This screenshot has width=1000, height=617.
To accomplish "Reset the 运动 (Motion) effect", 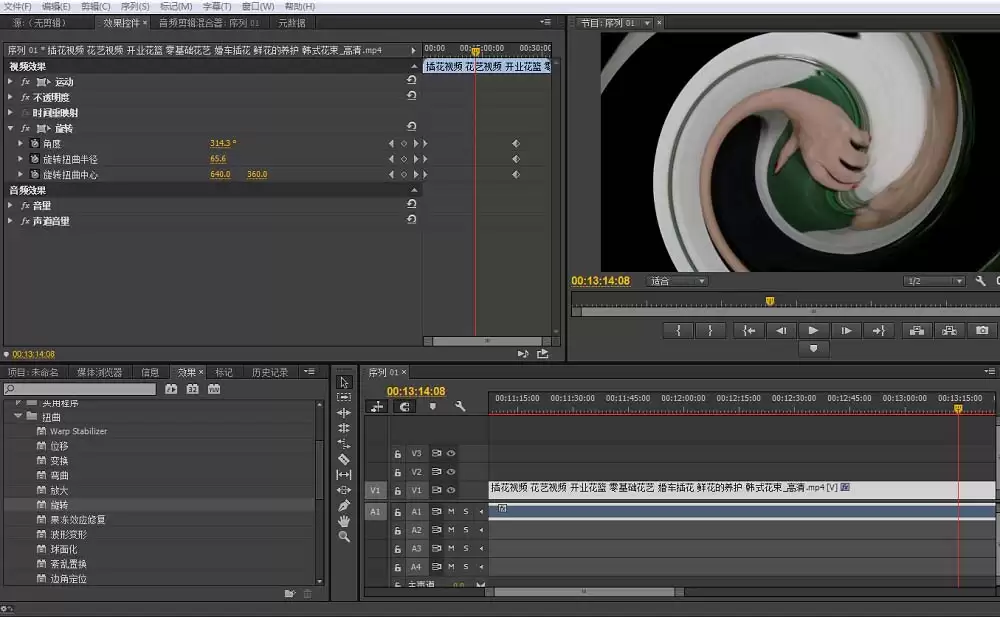I will pyautogui.click(x=411, y=81).
